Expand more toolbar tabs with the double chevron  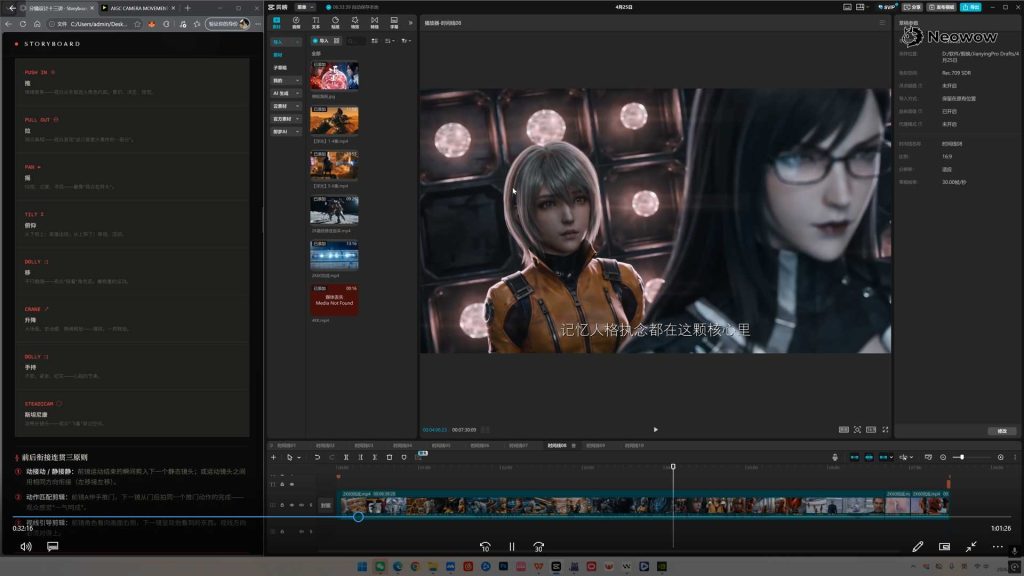click(410, 23)
